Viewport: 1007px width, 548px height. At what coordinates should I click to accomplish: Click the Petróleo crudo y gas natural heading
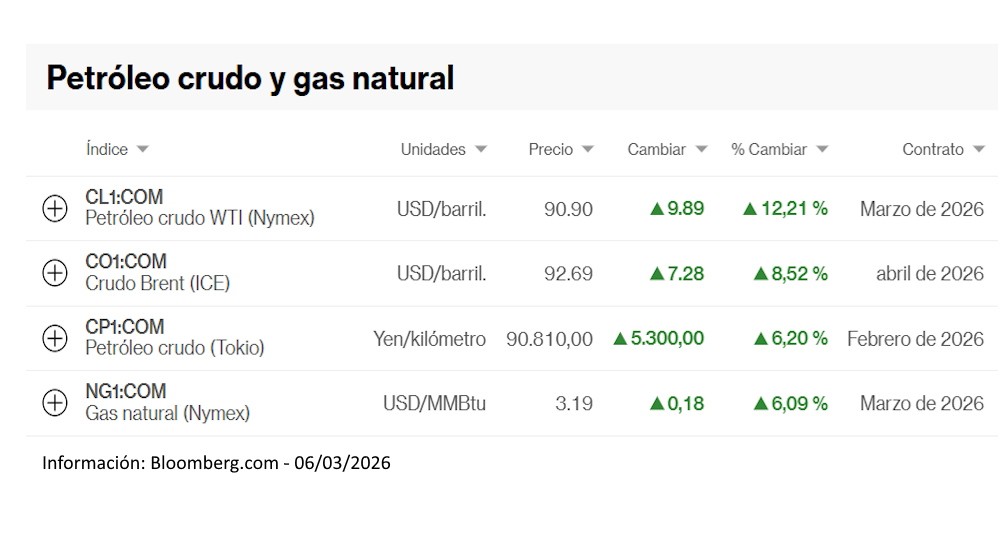250,77
